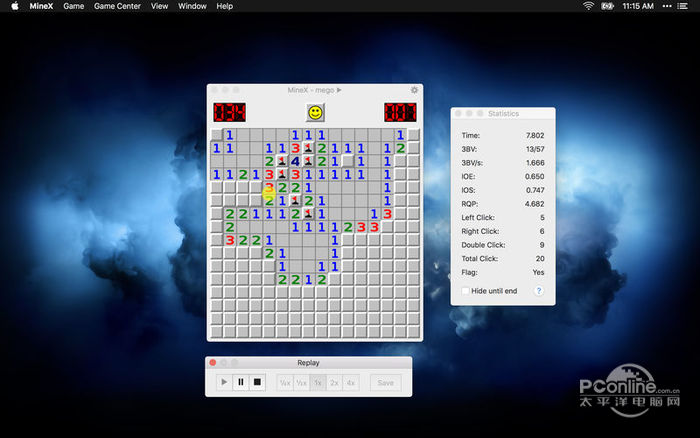700x438 pixels.
Task: Pause the replay
Action: pos(241,382)
